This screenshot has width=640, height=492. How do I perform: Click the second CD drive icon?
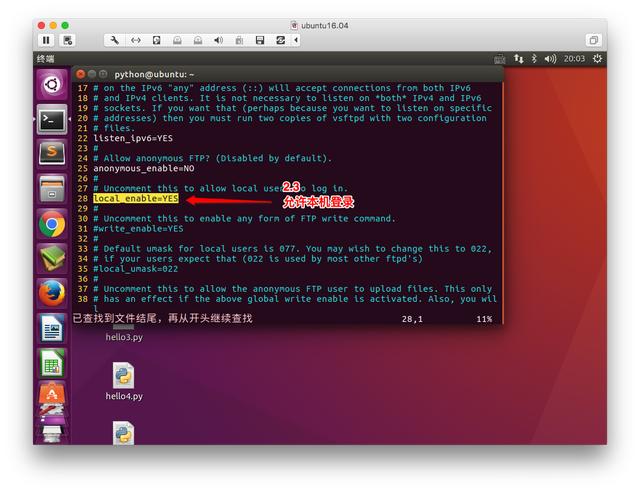pyautogui.click(x=198, y=40)
